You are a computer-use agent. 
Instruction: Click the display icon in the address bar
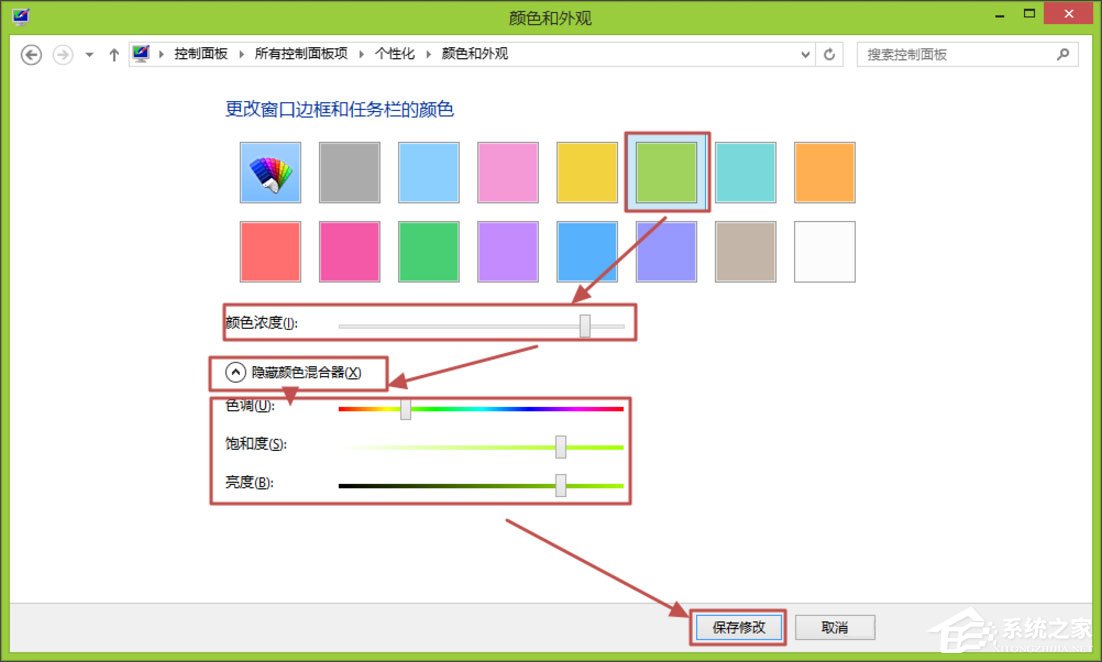pyautogui.click(x=140, y=53)
